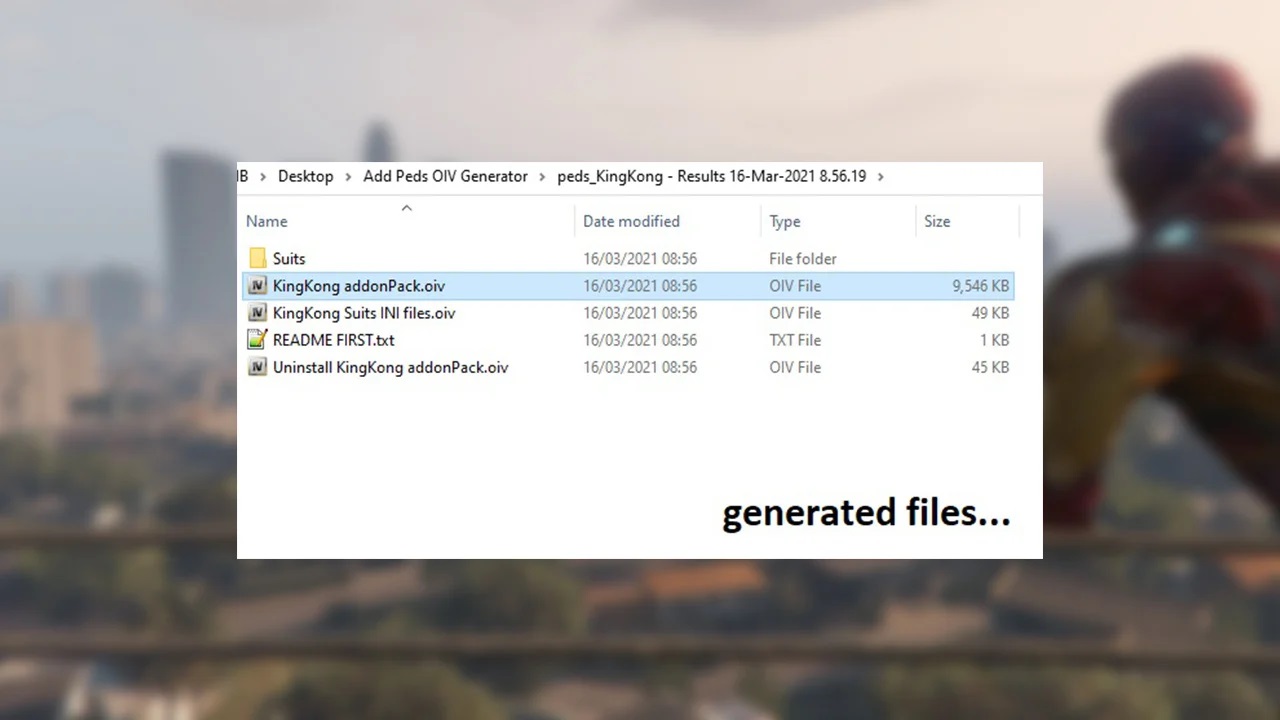This screenshot has height=720, width=1280.
Task: Sort files by the Size column header
Action: (x=937, y=221)
